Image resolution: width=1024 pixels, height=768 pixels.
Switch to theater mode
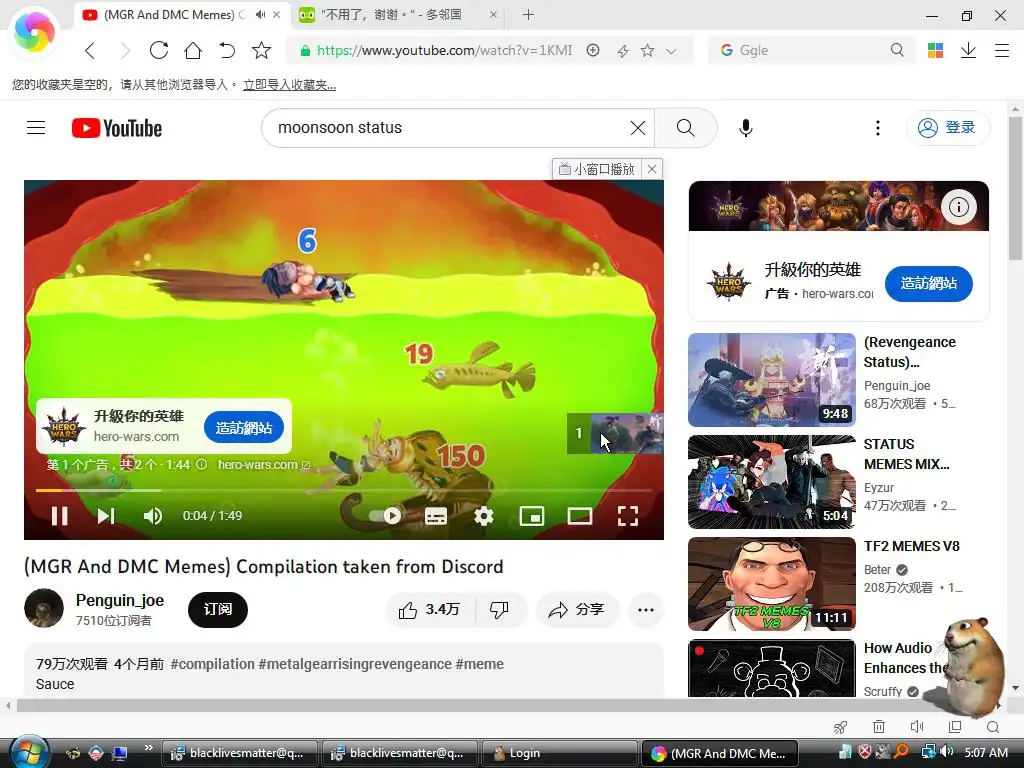click(579, 516)
